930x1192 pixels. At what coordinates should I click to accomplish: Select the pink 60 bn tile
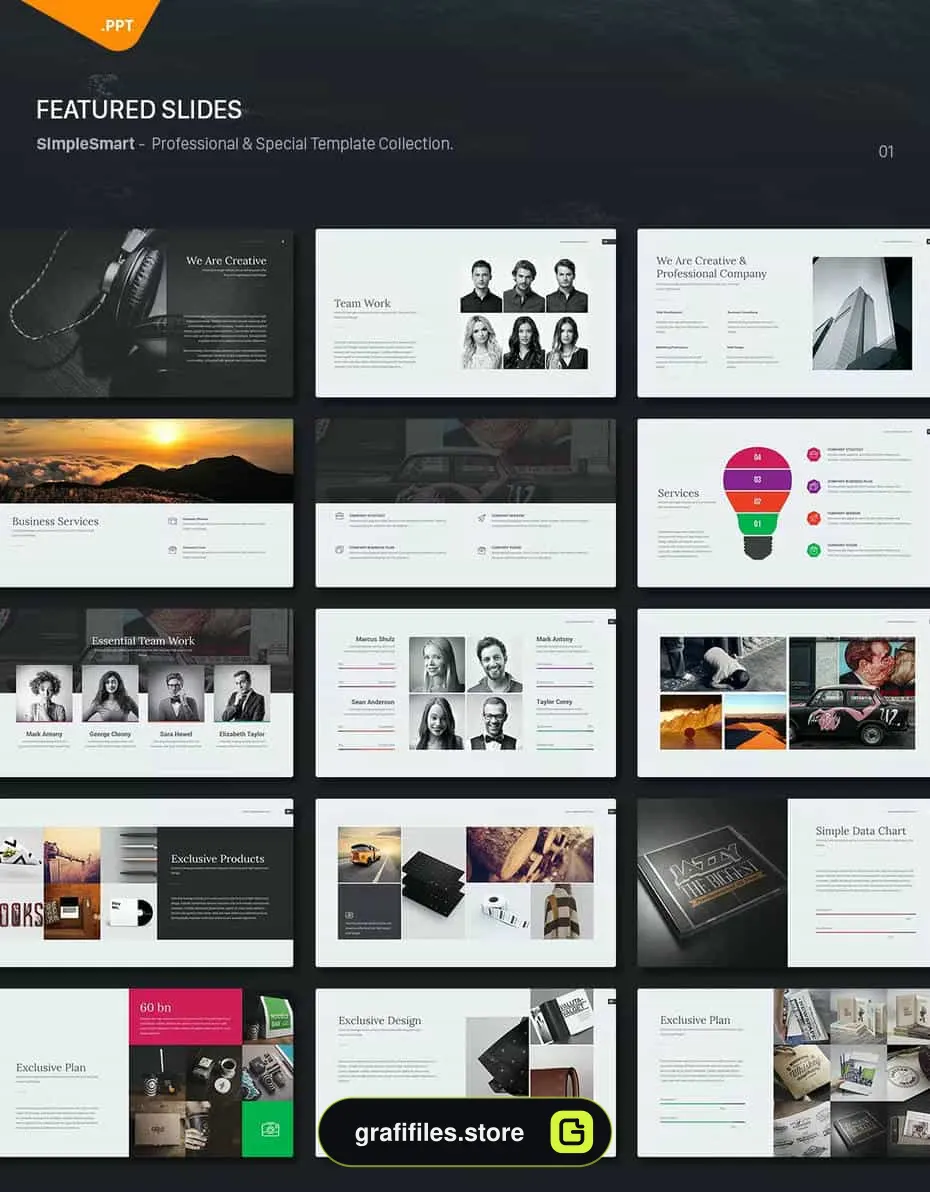[186, 1016]
